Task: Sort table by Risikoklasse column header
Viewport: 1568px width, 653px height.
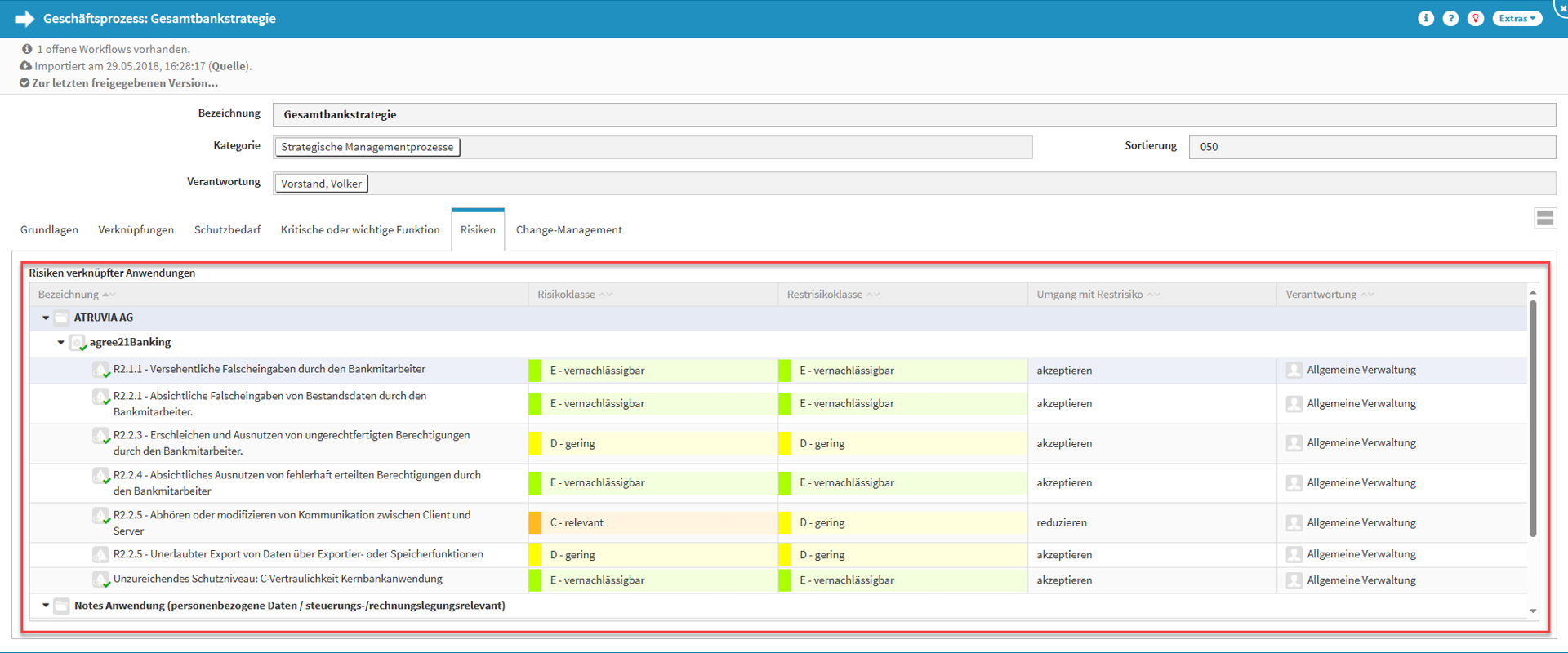Action: pyautogui.click(x=566, y=295)
